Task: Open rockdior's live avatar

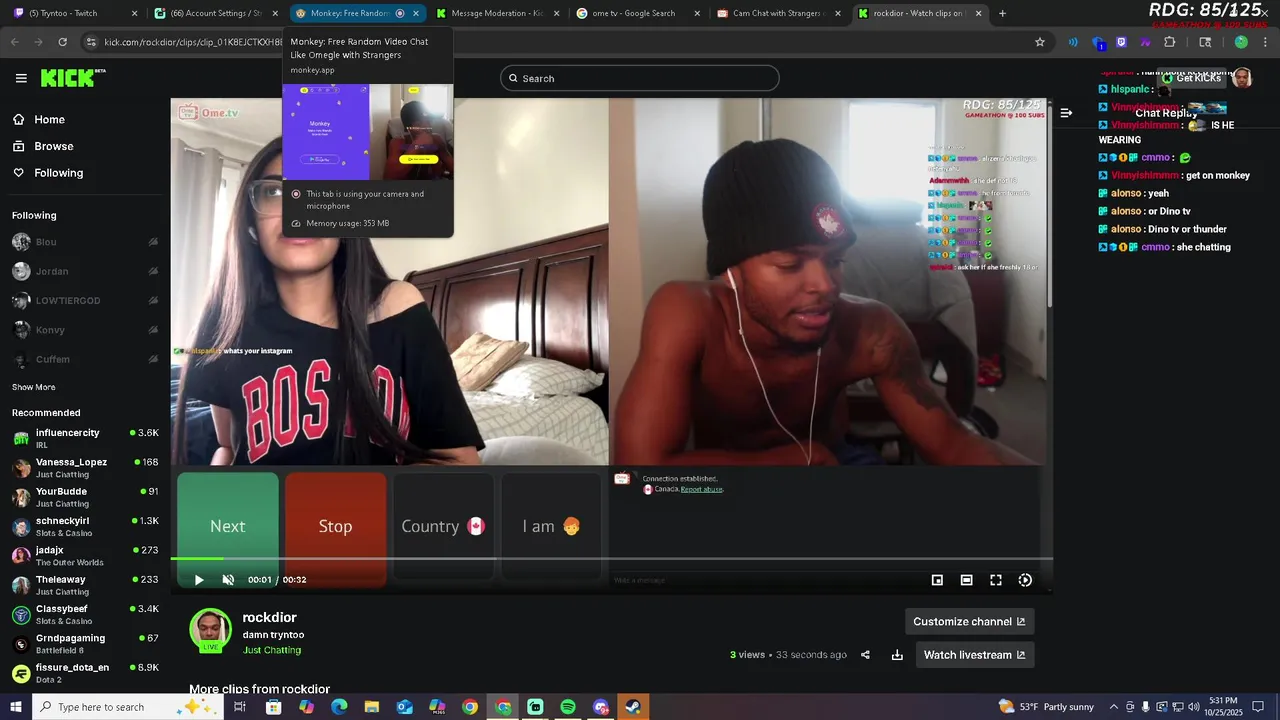Action: pyautogui.click(x=210, y=630)
